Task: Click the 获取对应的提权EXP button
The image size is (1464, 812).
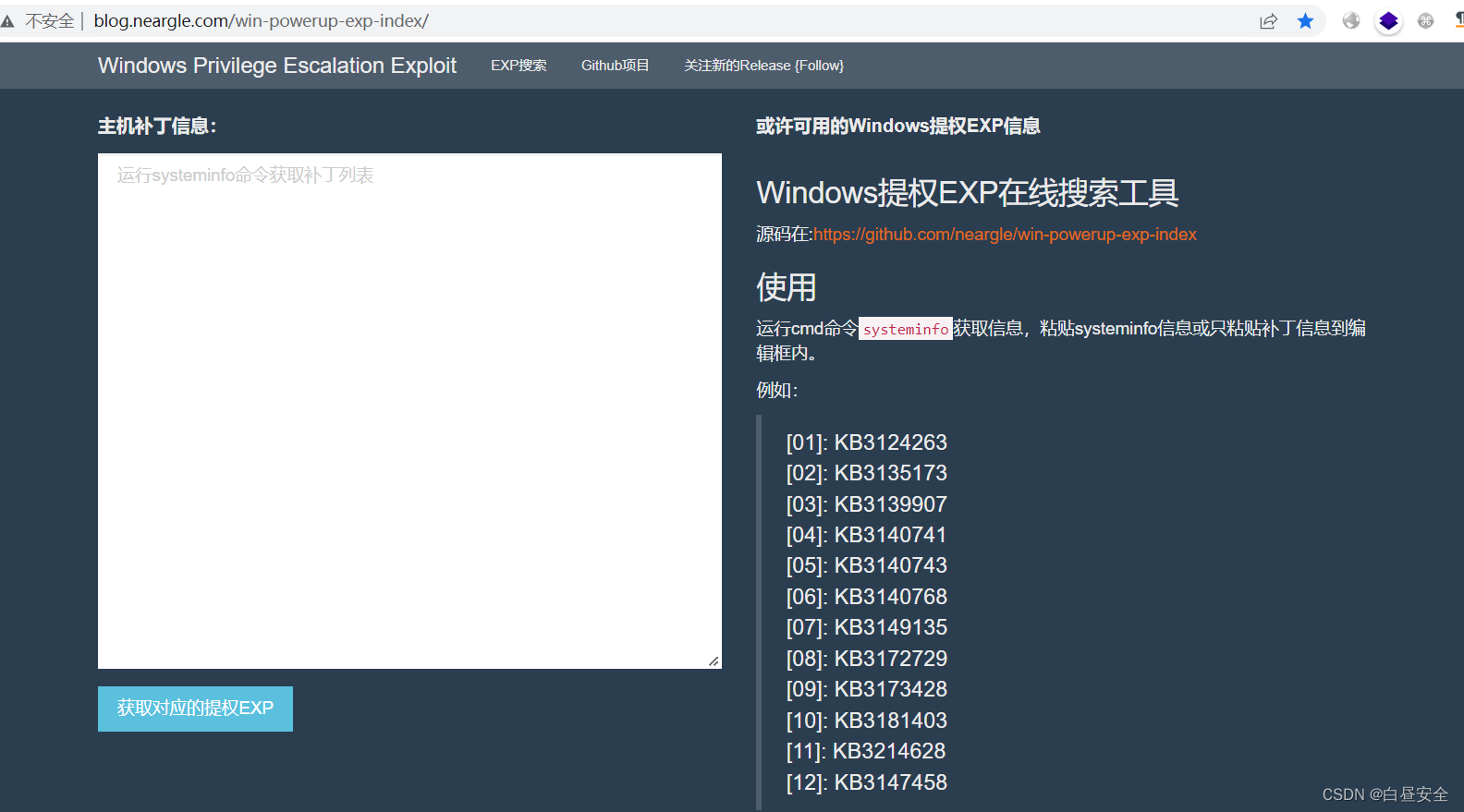Action: pyautogui.click(x=195, y=709)
